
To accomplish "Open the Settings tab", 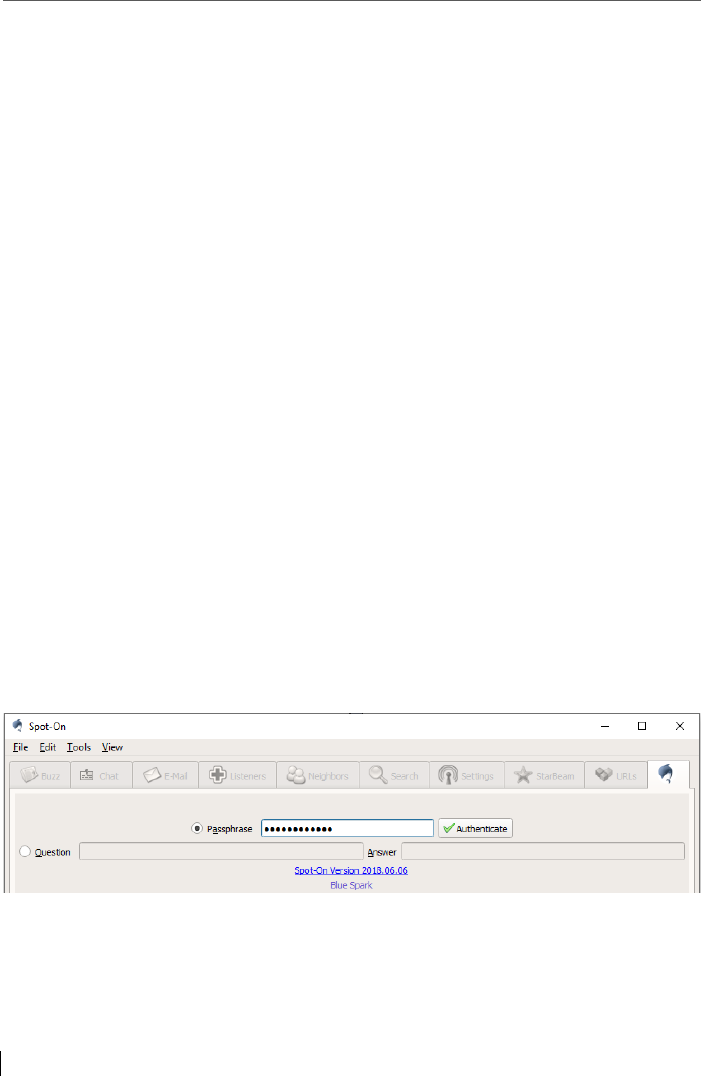I will pyautogui.click(x=466, y=775).
